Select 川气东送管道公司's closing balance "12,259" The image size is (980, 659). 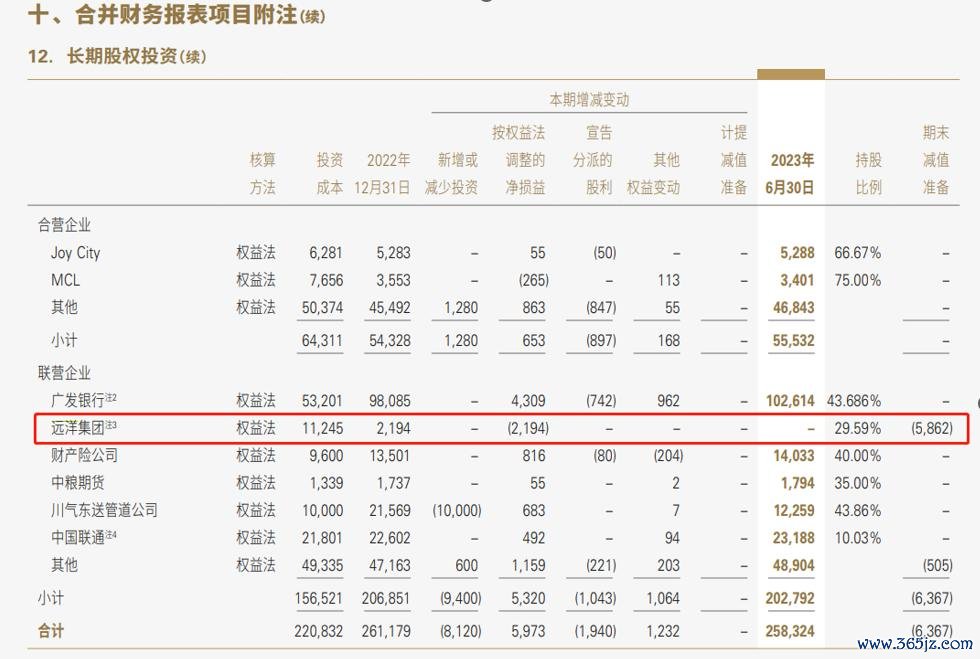794,511
